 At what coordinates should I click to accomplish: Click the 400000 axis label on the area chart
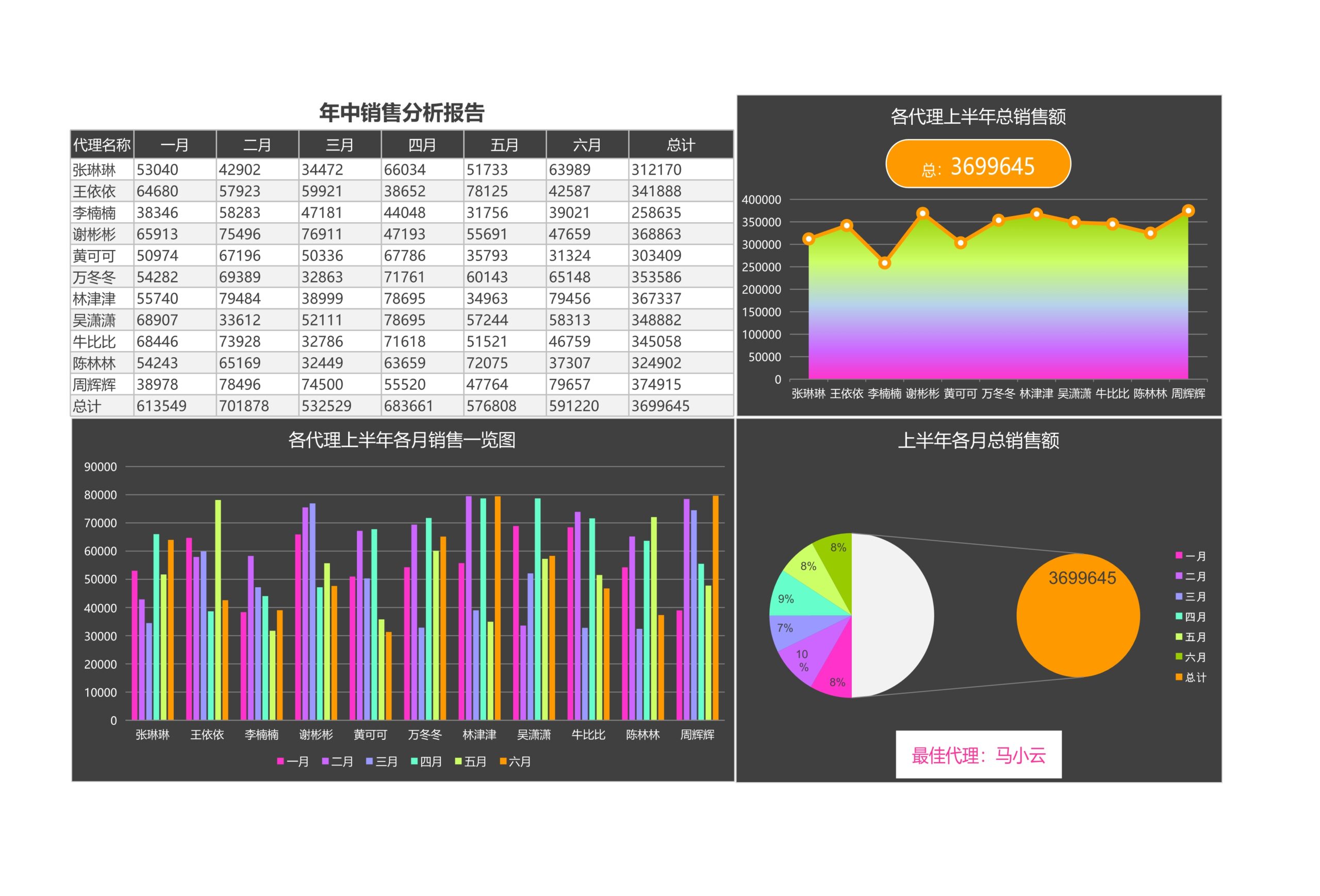(761, 200)
